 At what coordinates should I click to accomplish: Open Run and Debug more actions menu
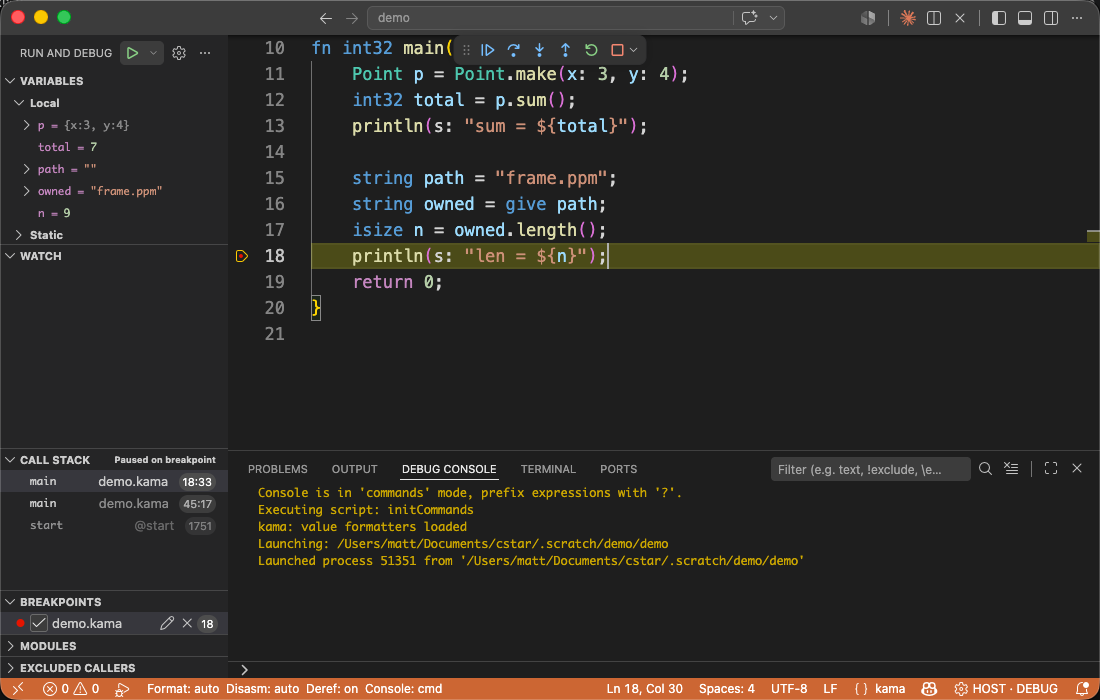pos(205,53)
